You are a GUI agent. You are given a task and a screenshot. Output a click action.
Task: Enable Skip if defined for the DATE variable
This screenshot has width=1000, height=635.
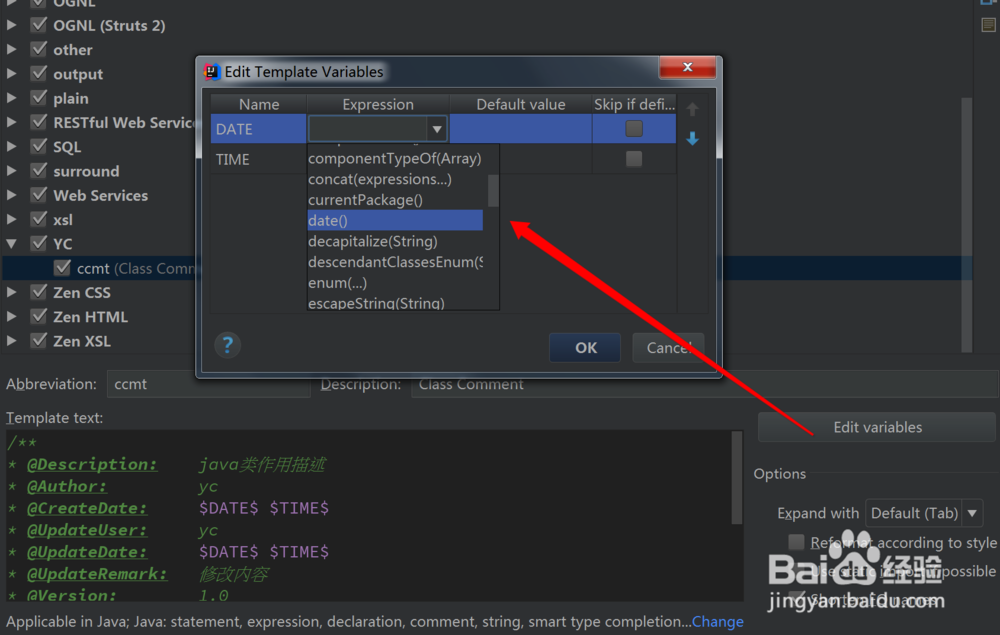point(634,129)
